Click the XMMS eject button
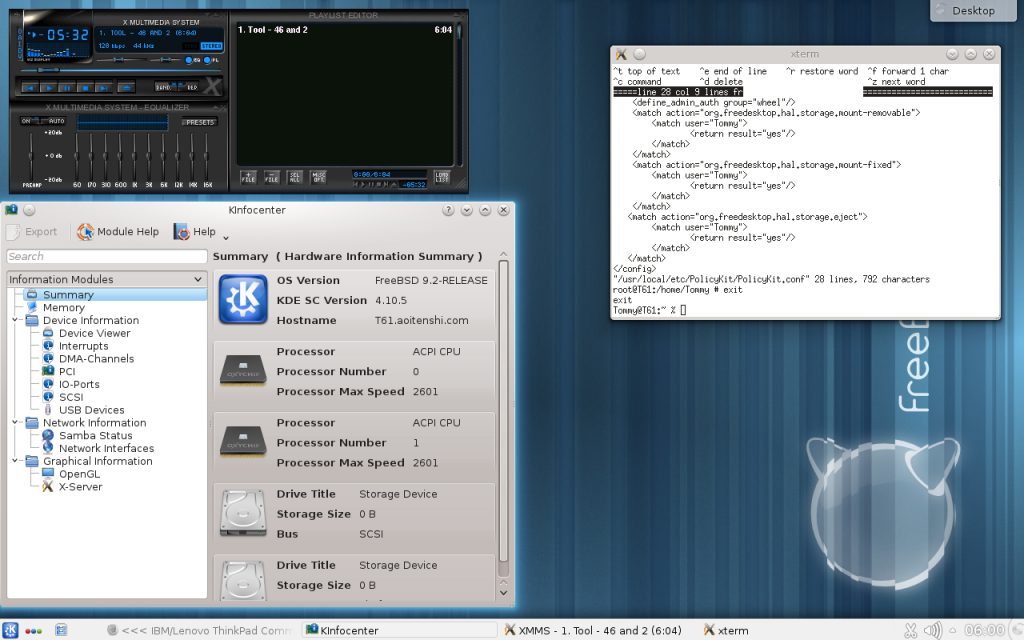The image size is (1024, 640). [127, 87]
